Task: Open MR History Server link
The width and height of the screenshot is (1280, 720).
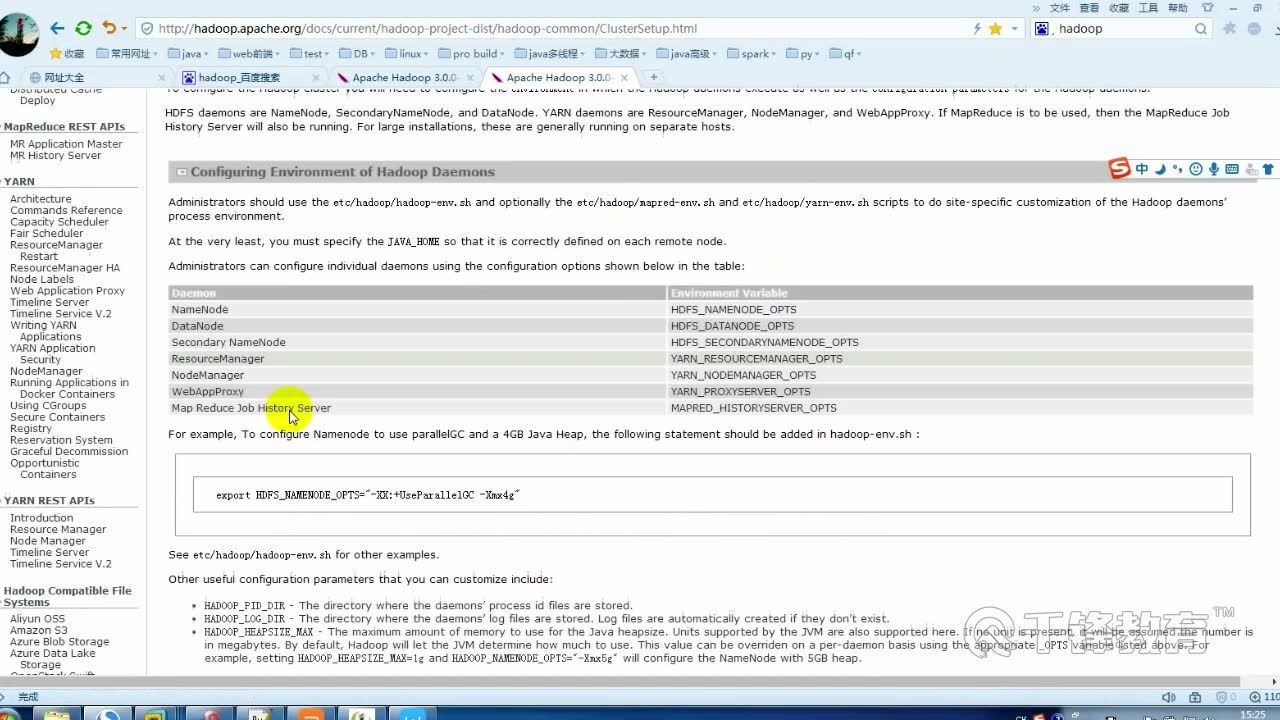Action: pyautogui.click(x=56, y=156)
